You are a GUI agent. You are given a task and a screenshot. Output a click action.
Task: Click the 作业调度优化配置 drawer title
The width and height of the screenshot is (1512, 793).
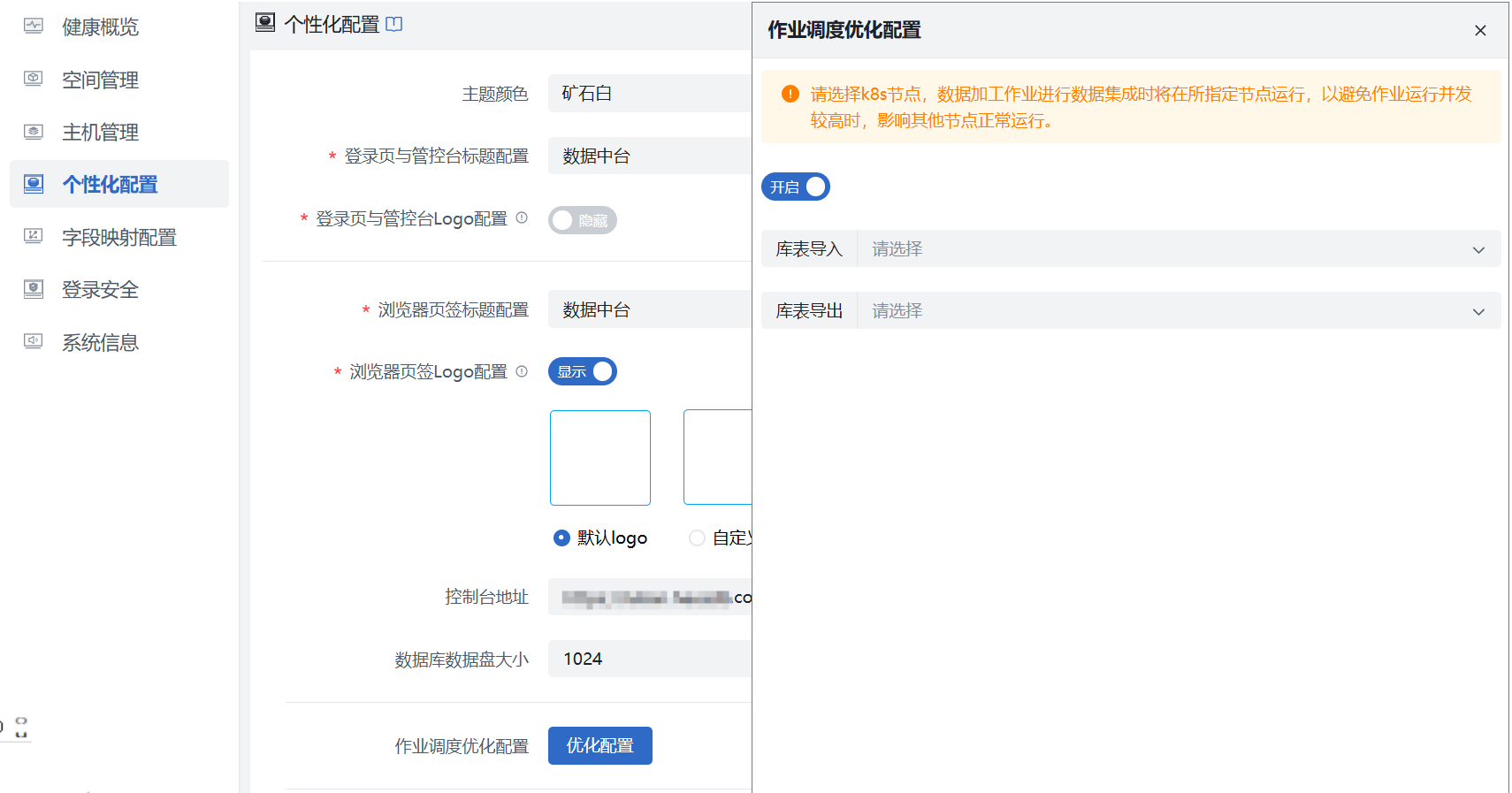tap(844, 30)
